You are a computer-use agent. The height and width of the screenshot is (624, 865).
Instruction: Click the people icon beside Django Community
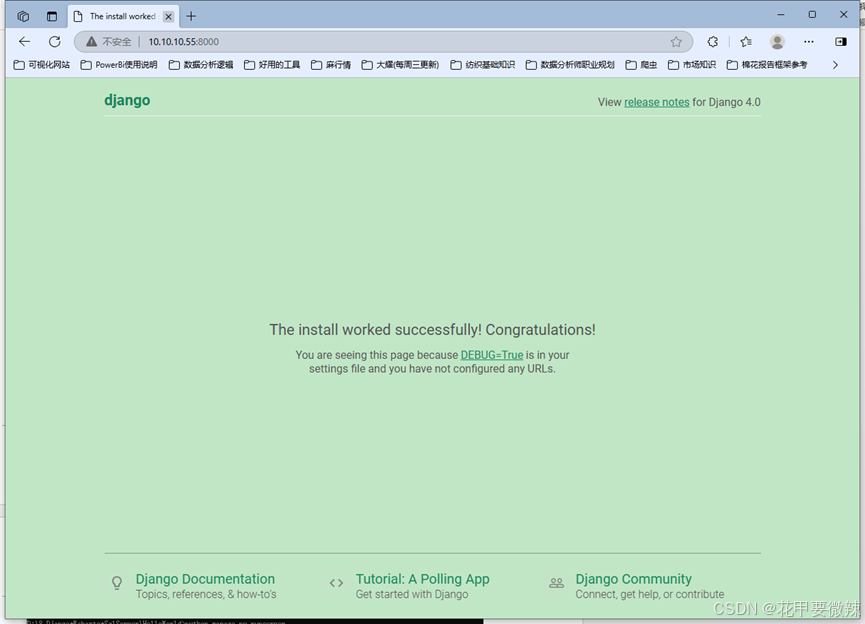point(557,583)
